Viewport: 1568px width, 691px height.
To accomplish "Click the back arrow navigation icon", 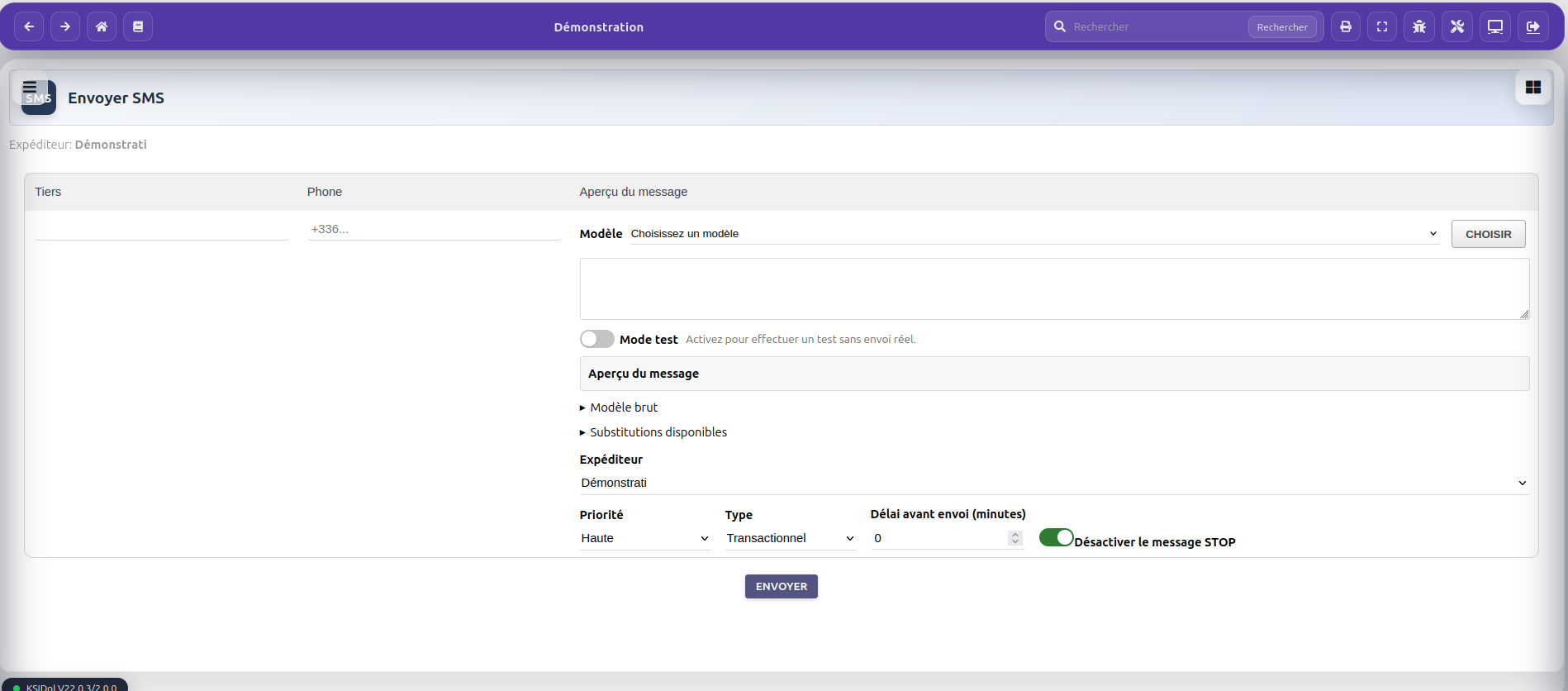I will [29, 26].
